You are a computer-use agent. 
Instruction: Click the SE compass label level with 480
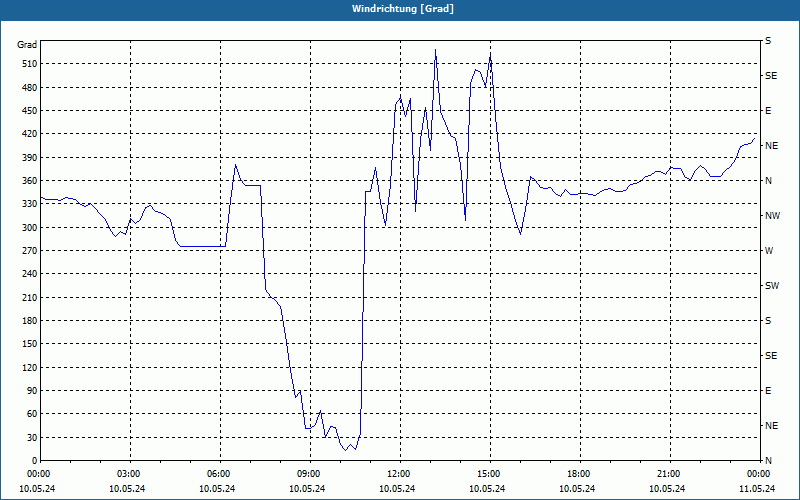(x=771, y=76)
